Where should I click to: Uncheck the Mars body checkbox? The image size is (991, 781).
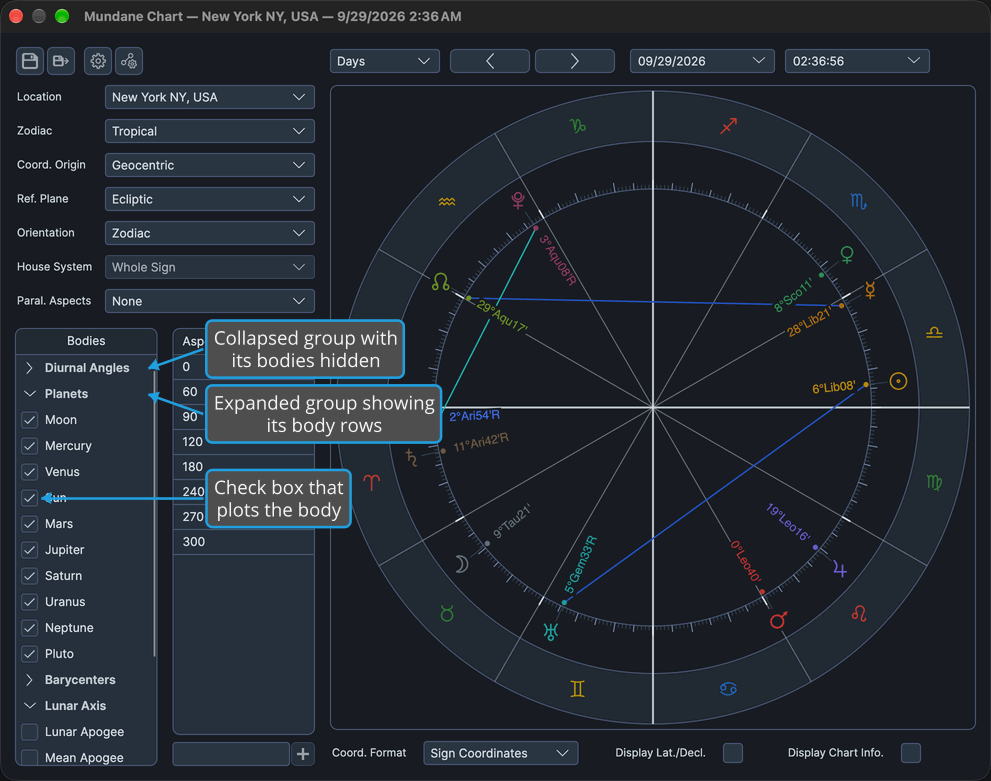pos(30,524)
